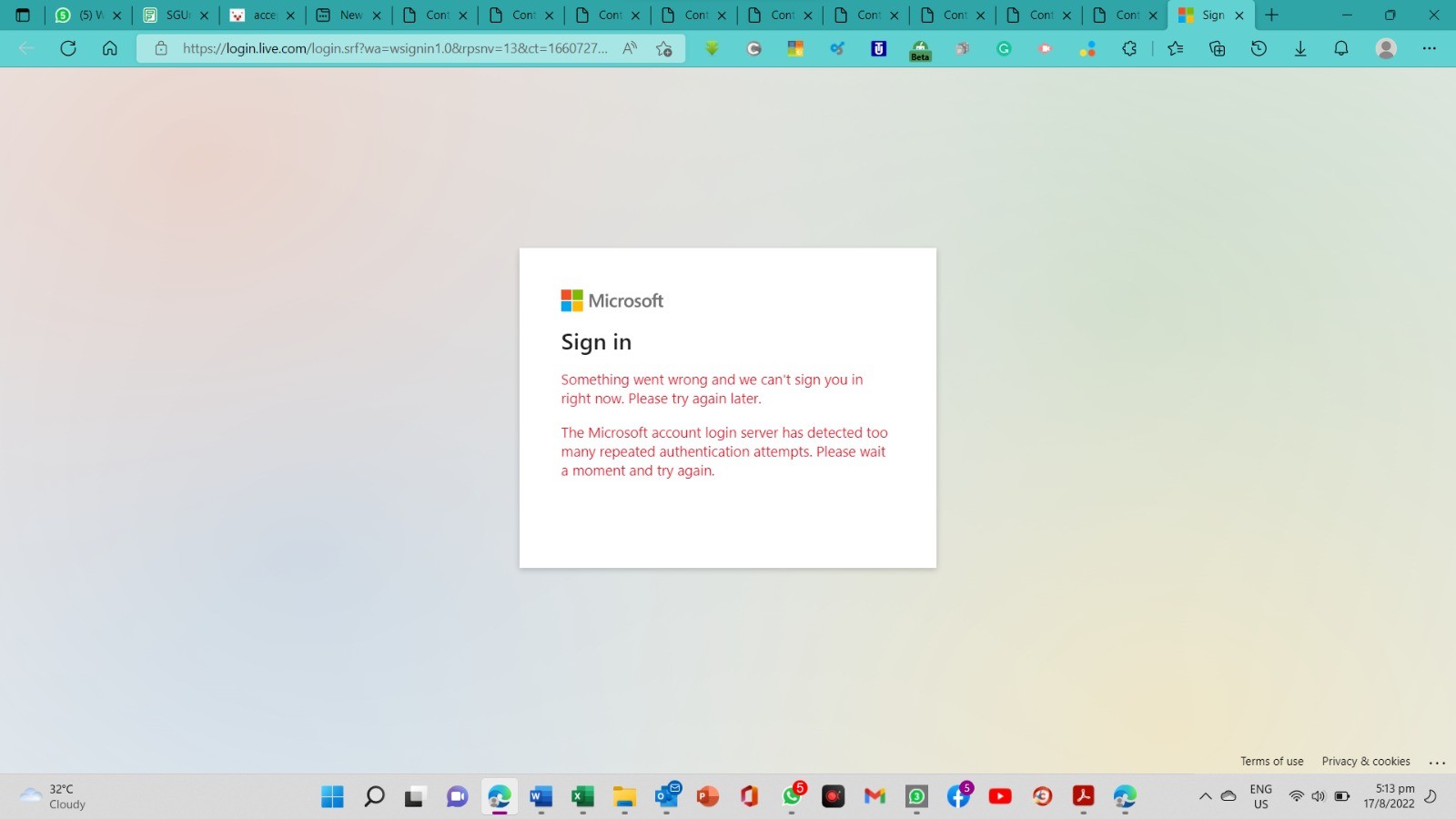Open OneDrive cloud icon in system tray
The image size is (1456, 819).
pos(1228,796)
